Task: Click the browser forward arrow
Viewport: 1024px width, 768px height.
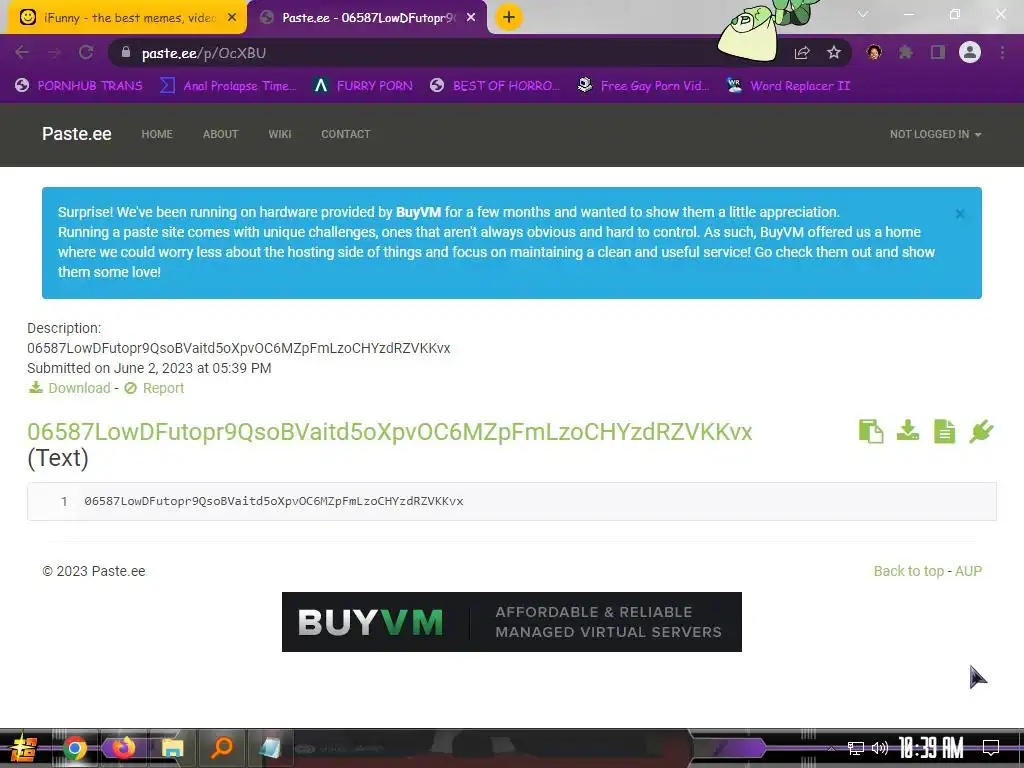Action: pos(54,52)
